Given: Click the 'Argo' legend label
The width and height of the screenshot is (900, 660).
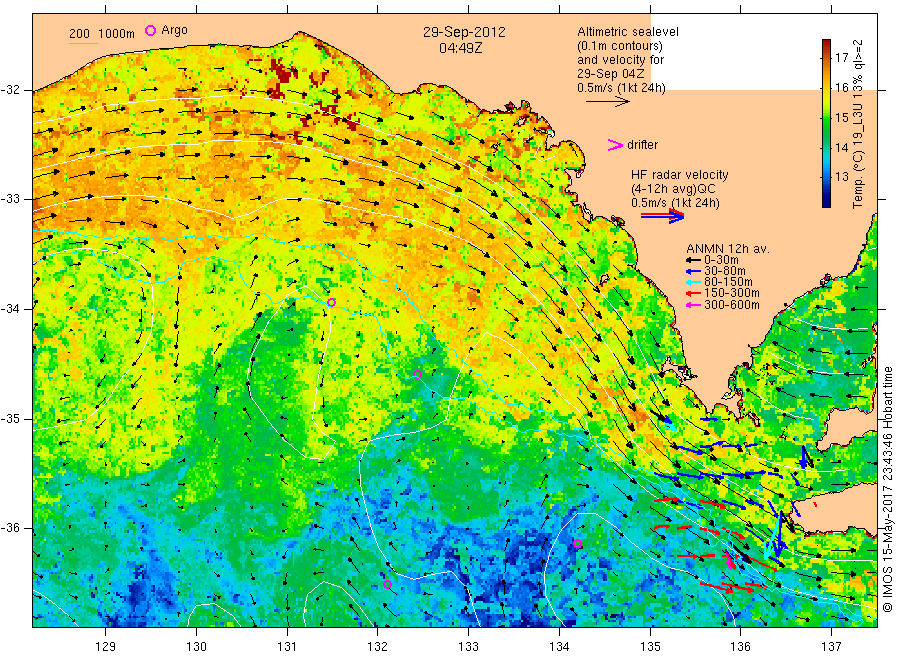Looking at the screenshot, I should (x=174, y=30).
